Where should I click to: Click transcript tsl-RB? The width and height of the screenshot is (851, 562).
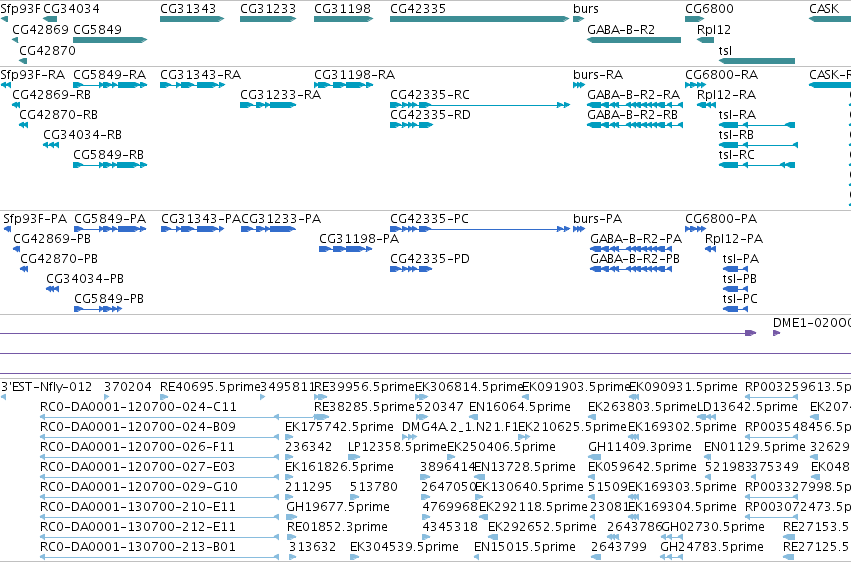click(x=758, y=145)
